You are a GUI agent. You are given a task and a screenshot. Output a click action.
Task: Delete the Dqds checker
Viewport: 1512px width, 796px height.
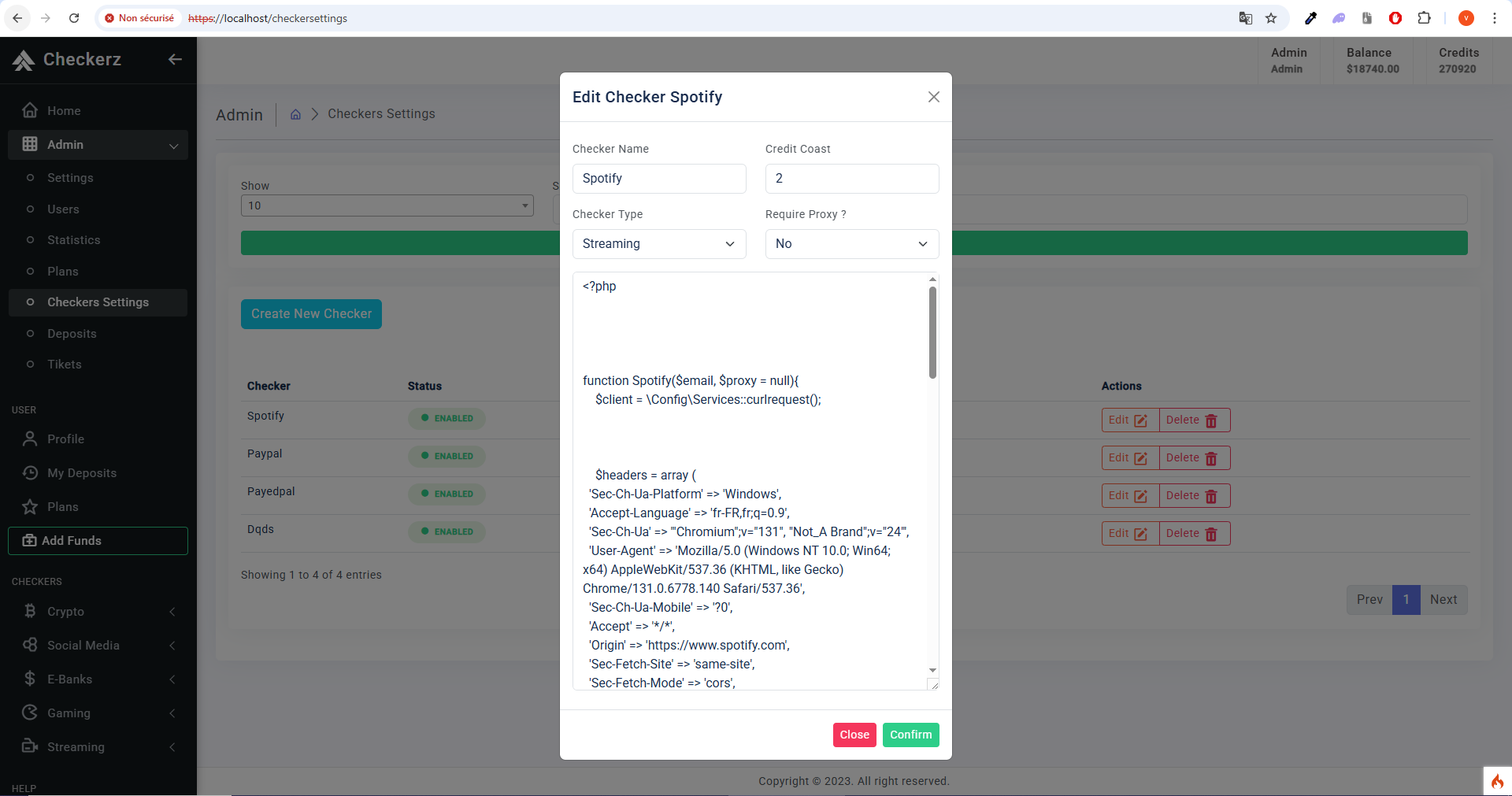[x=1195, y=534]
